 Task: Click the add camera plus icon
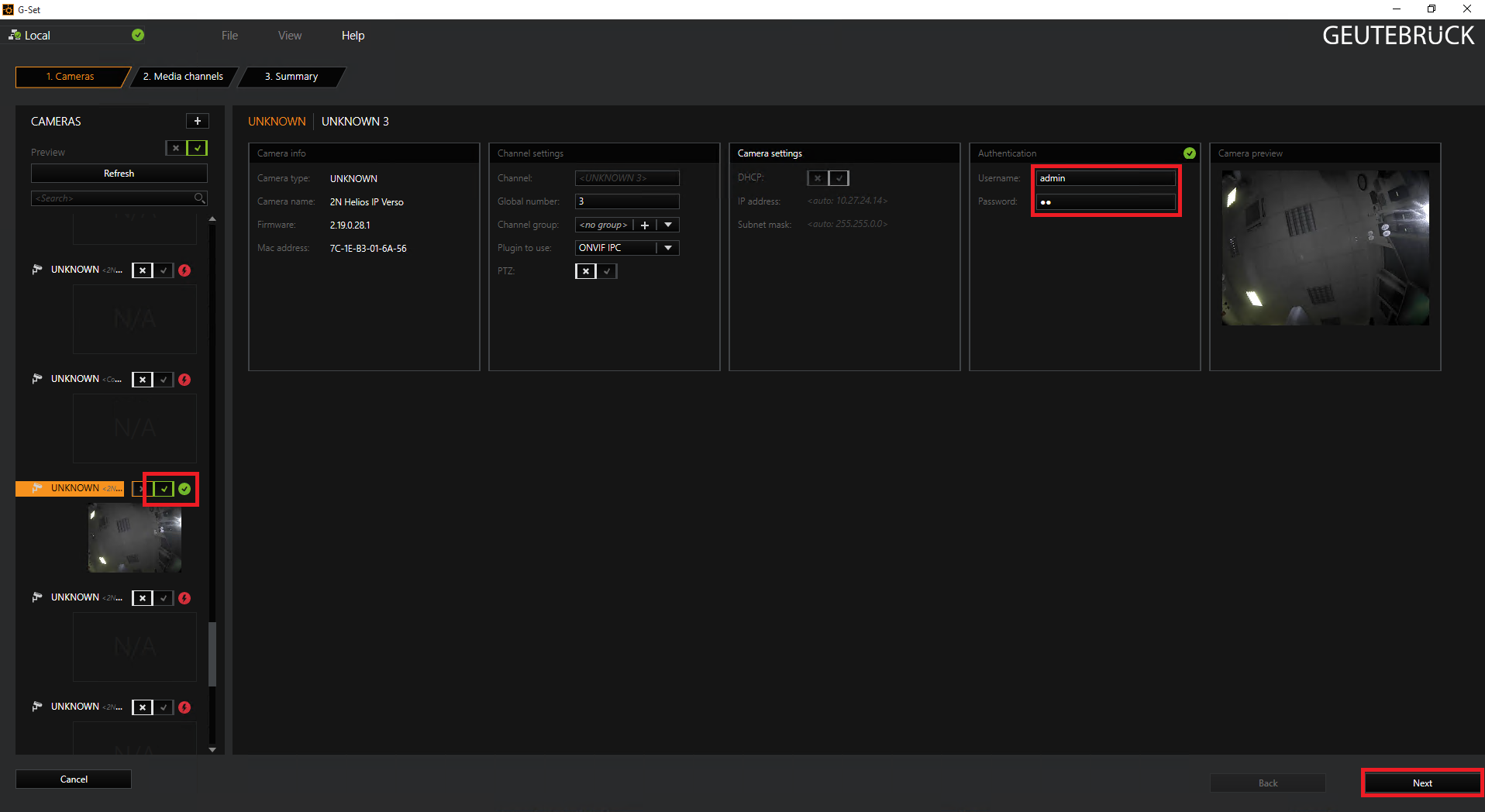click(198, 121)
